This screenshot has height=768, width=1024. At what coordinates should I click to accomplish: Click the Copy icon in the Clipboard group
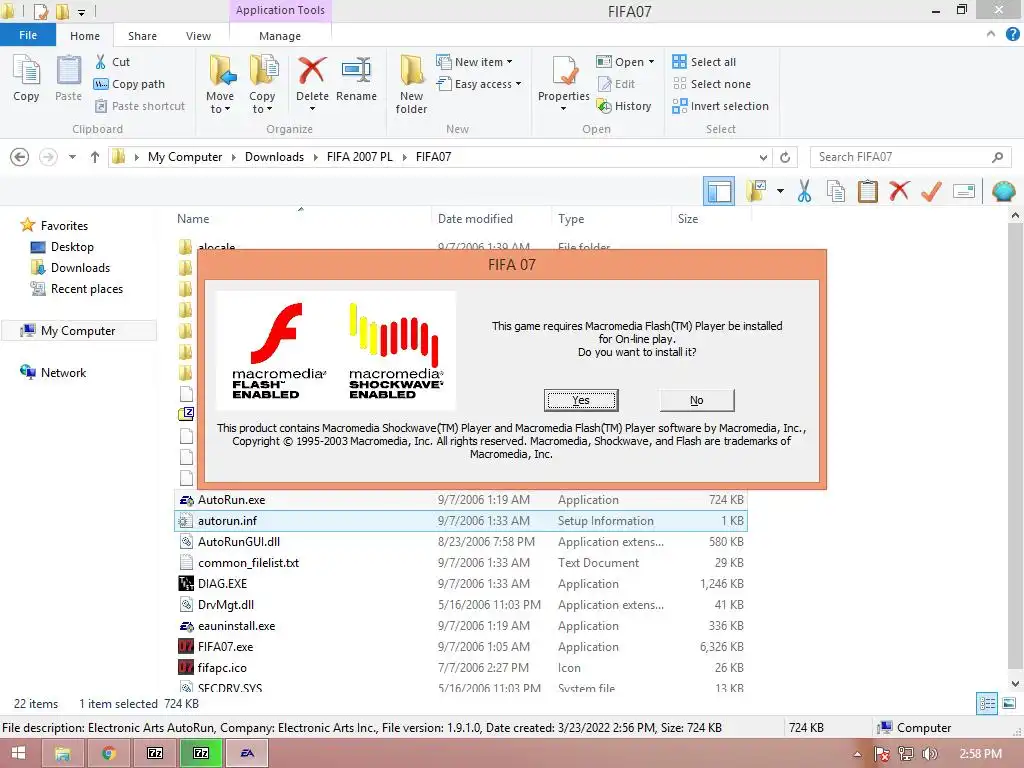pyautogui.click(x=26, y=71)
